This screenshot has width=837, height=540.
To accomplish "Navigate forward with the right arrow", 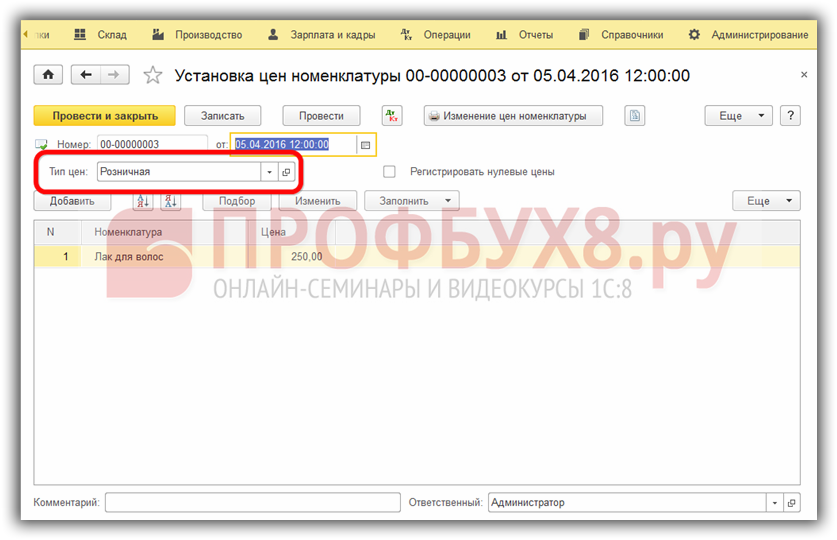I will click(114, 75).
